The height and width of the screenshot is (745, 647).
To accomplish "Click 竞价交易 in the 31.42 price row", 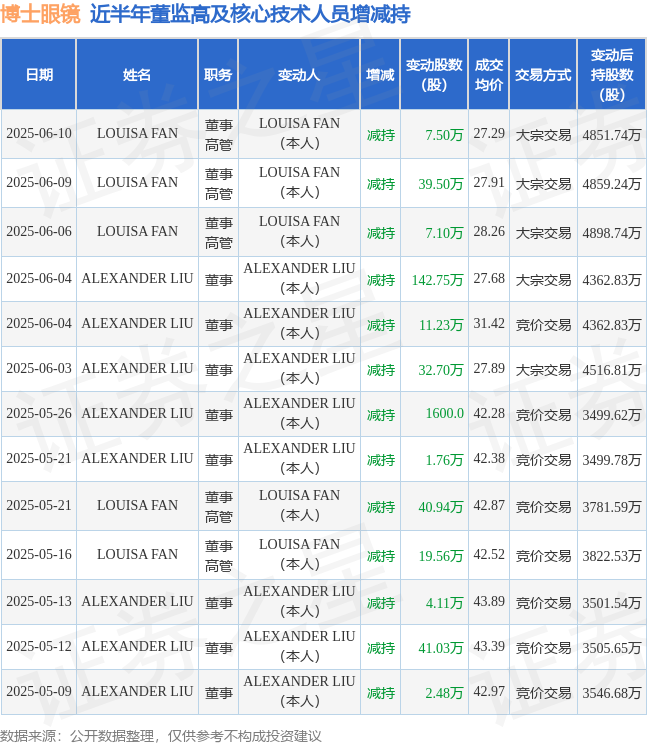I will [543, 325].
